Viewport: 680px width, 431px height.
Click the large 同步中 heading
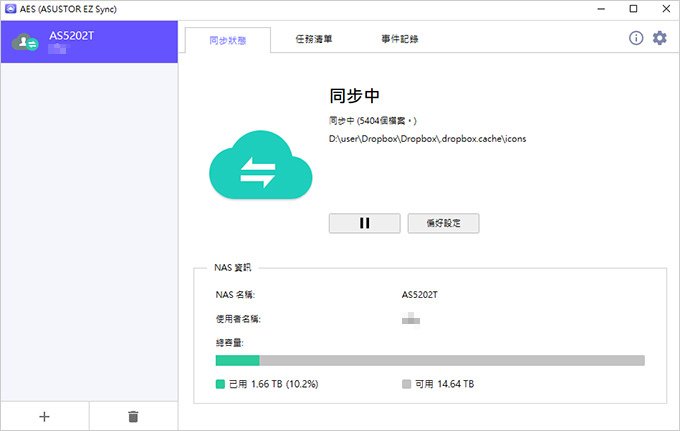(354, 95)
